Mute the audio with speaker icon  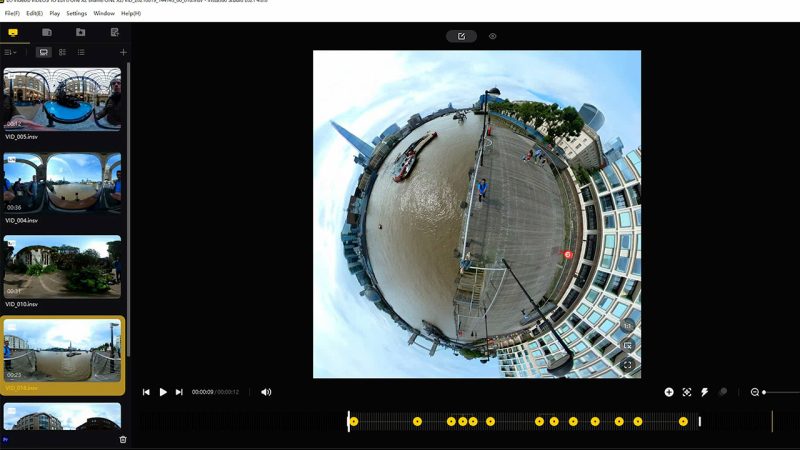tap(266, 392)
